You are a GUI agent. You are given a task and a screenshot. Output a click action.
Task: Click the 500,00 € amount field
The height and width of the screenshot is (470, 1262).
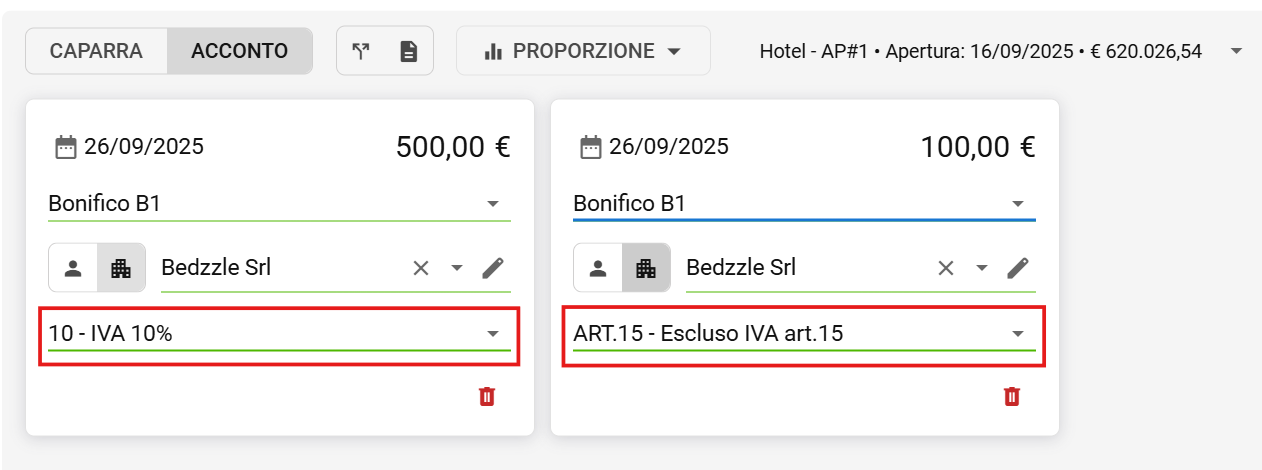coord(453,148)
